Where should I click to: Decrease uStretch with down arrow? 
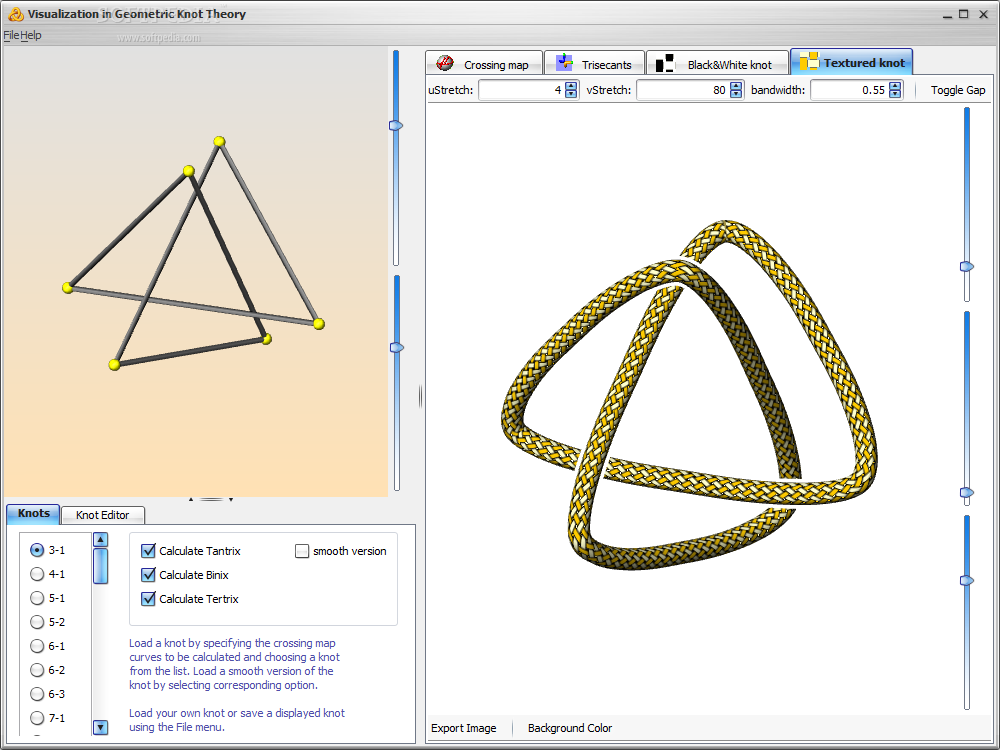point(571,94)
